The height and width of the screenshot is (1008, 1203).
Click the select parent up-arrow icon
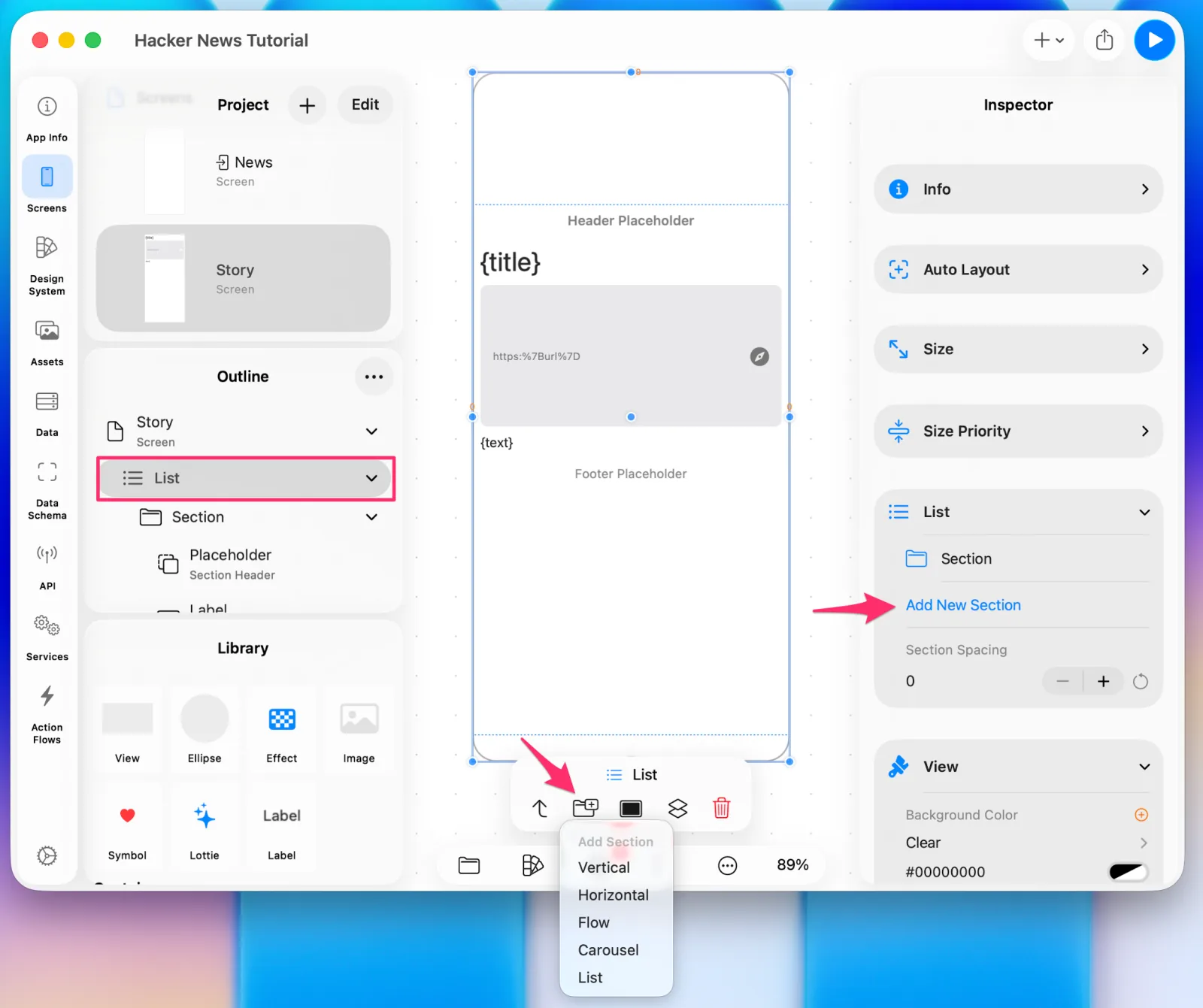540,808
